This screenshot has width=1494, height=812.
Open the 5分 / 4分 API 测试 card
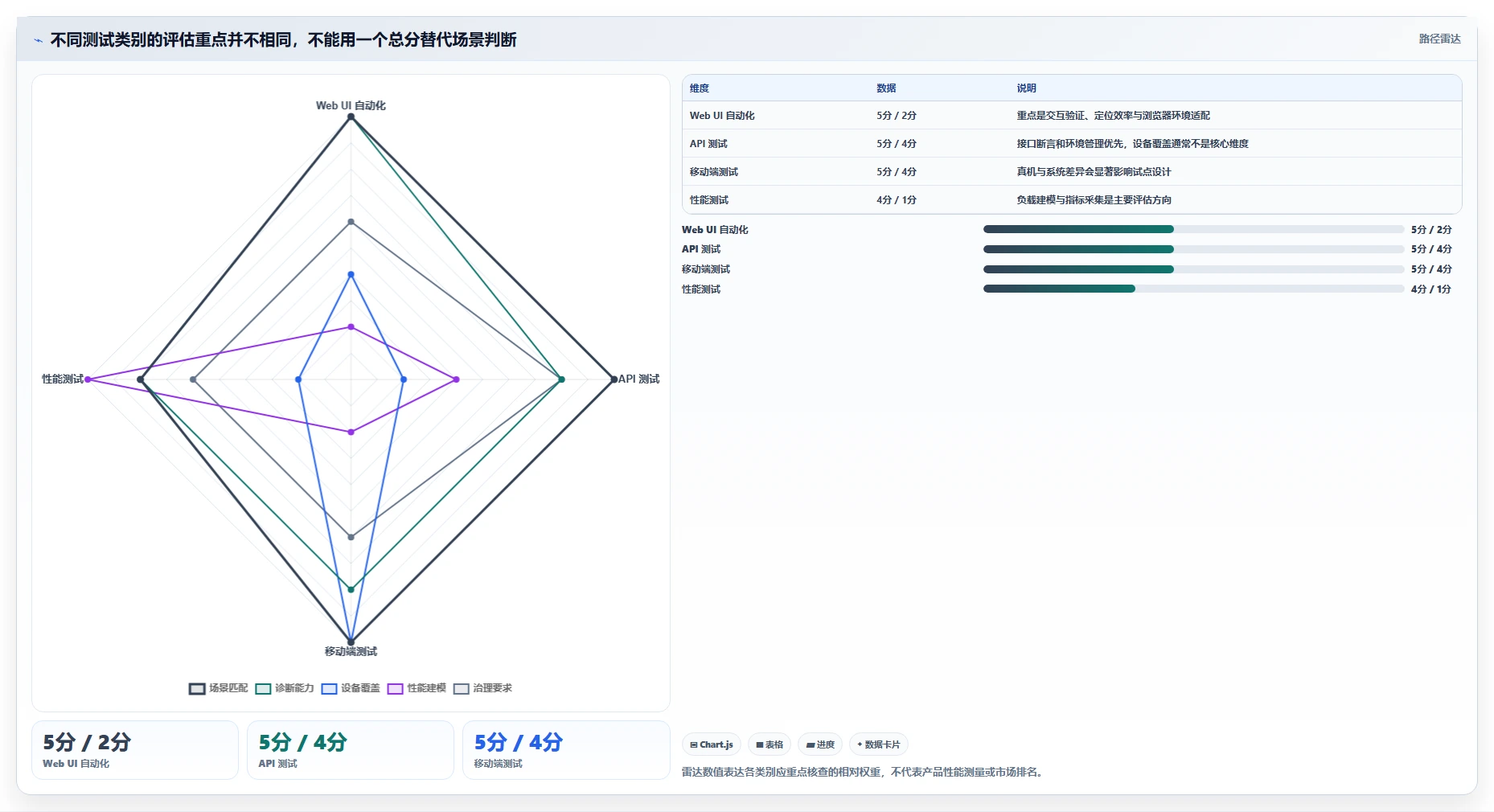pos(351,750)
